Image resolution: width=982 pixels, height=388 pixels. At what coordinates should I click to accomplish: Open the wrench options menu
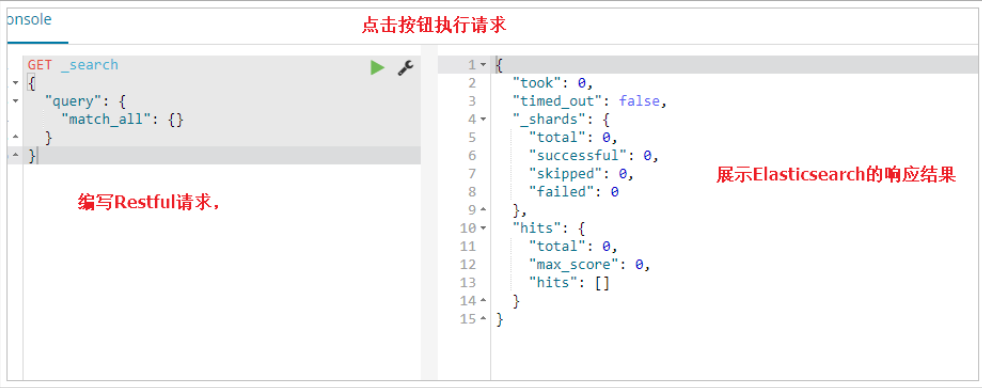[406, 67]
